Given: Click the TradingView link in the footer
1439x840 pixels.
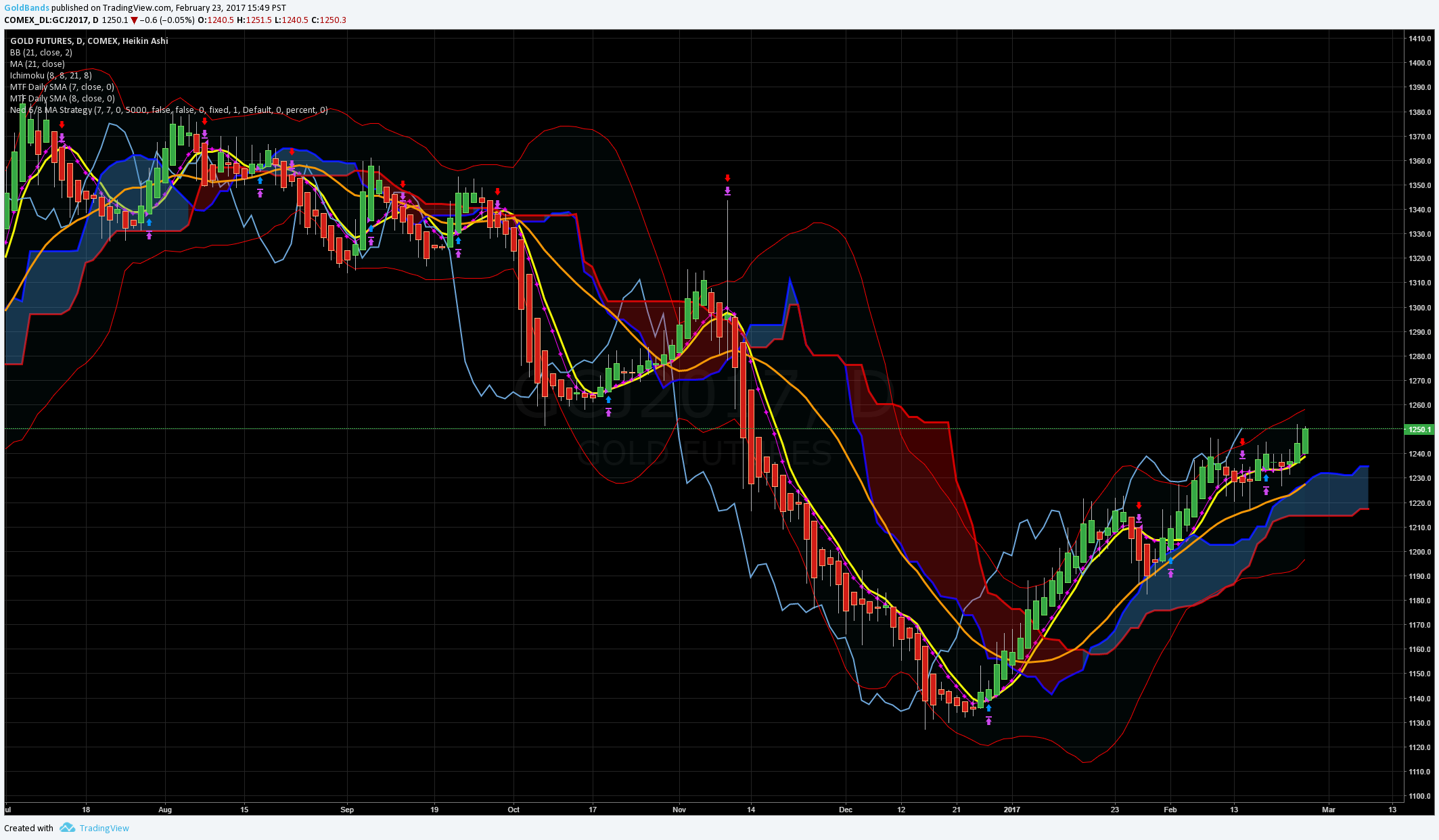Looking at the screenshot, I should pos(104,828).
